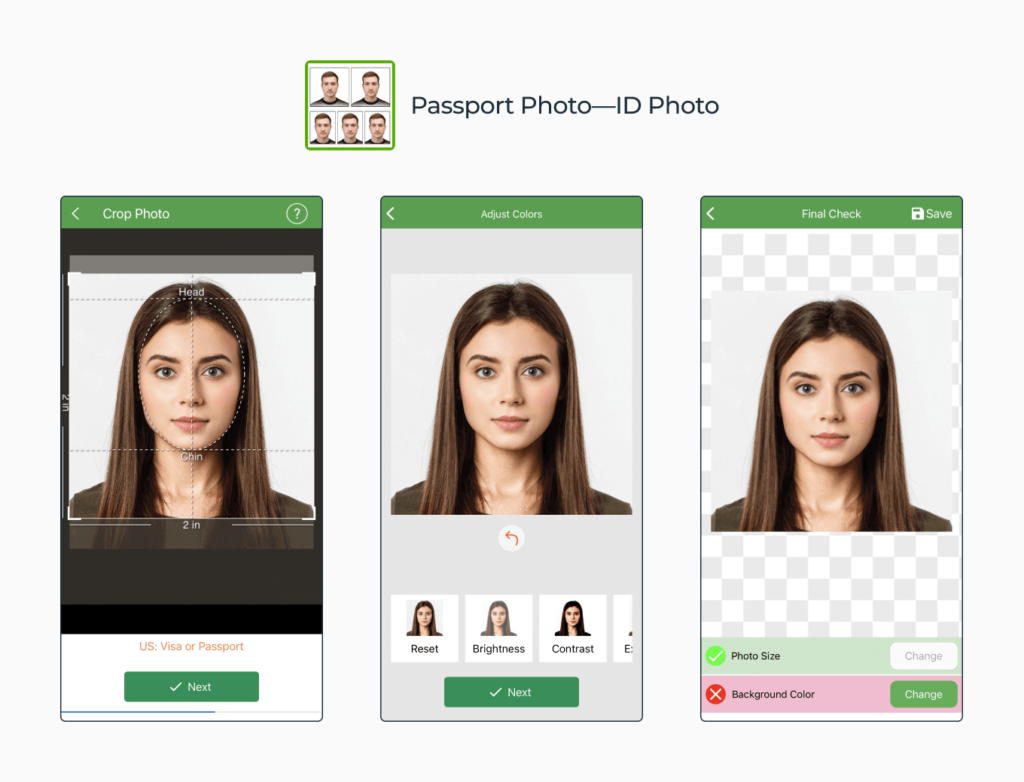
Task: Reset color adjustments via the Reset thumbnail
Action: click(x=424, y=628)
